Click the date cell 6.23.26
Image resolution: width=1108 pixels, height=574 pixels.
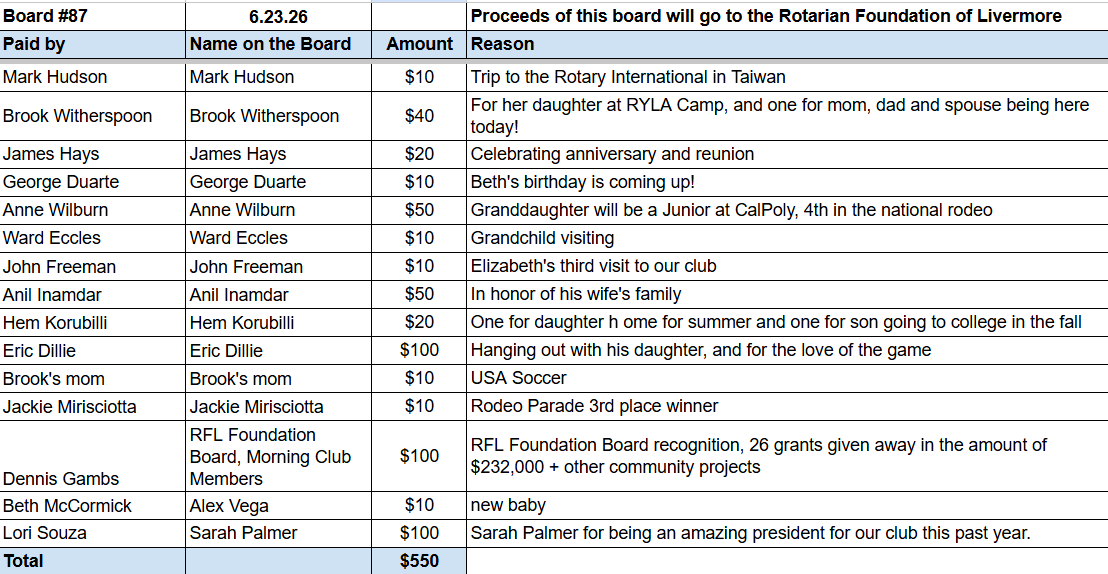coord(278,16)
